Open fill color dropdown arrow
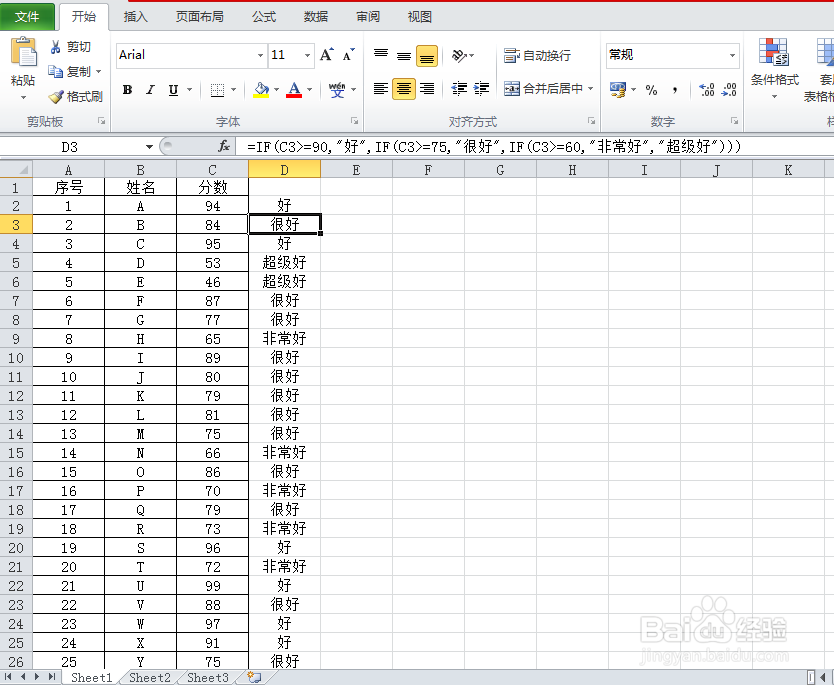834x685 pixels. 276,89
